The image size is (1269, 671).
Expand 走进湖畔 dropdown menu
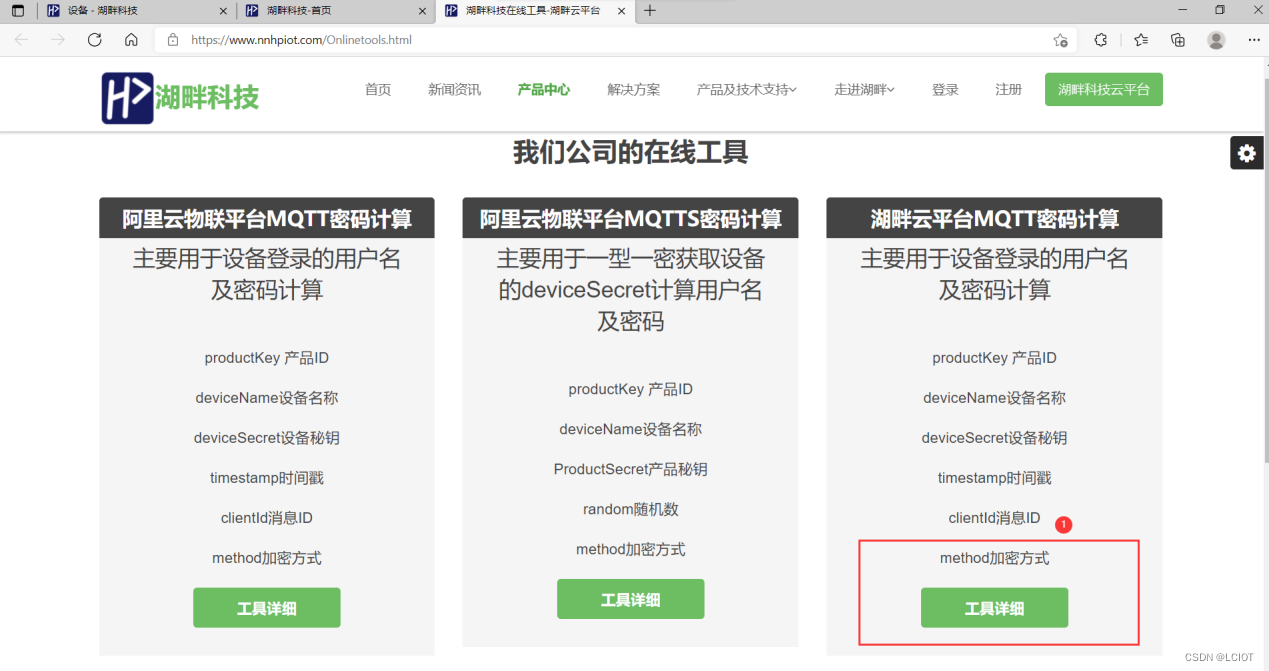pyautogui.click(x=865, y=90)
